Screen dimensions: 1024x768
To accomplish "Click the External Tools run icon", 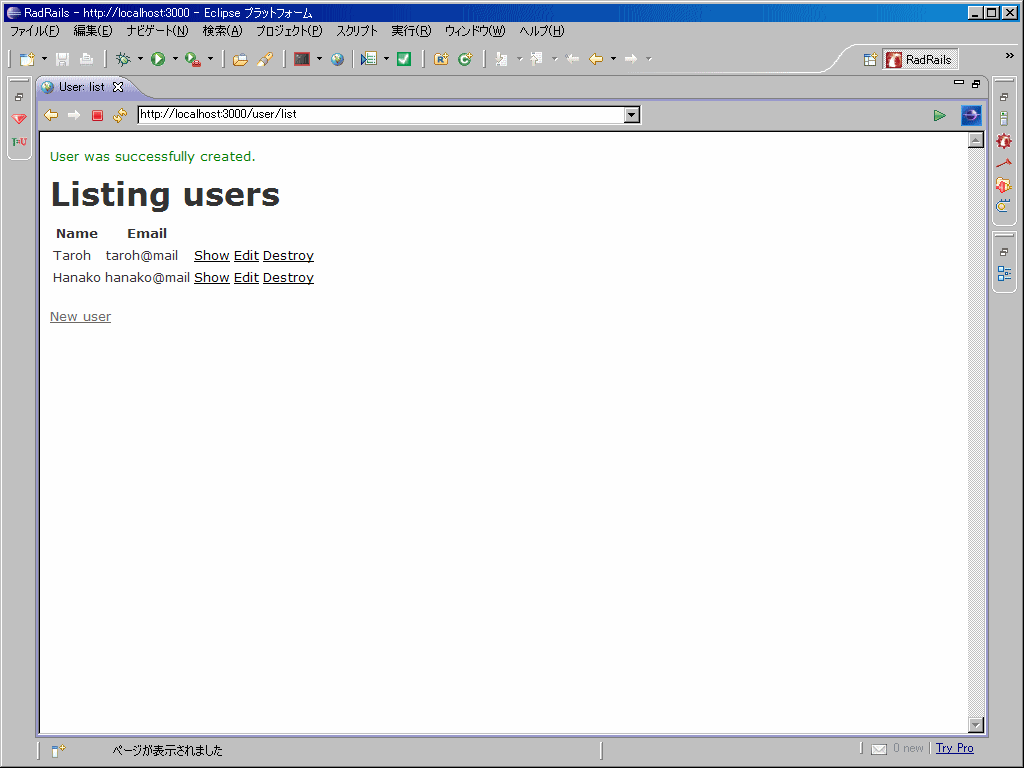I will click(193, 59).
